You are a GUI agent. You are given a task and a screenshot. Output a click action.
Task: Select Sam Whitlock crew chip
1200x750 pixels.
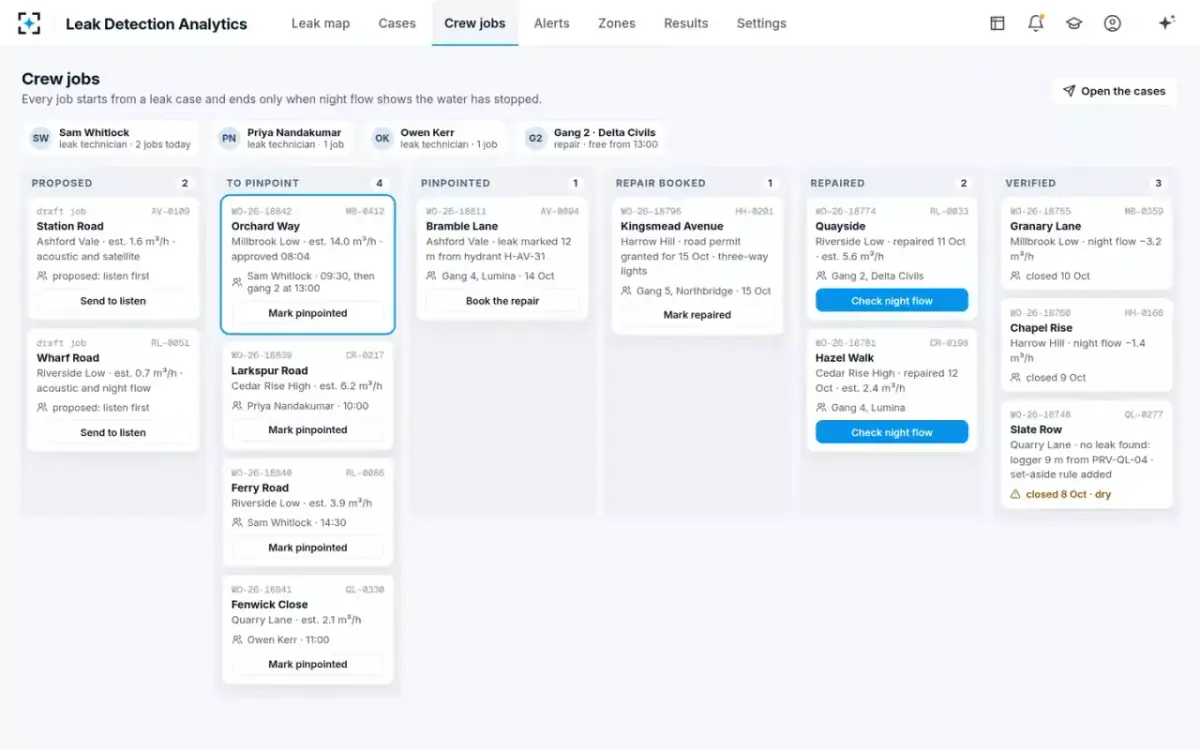click(x=112, y=138)
